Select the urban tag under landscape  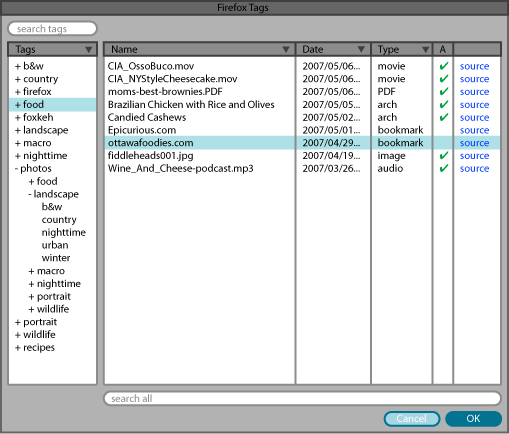tap(55, 245)
